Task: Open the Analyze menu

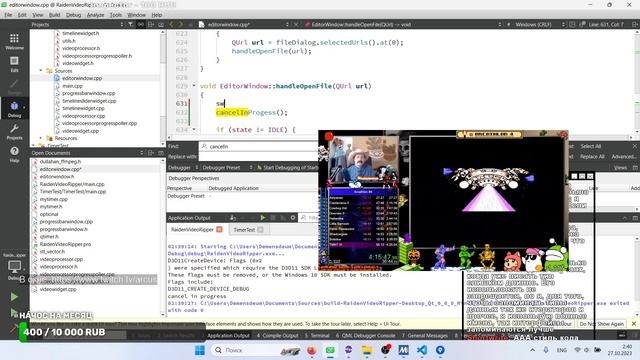Action: coord(96,15)
